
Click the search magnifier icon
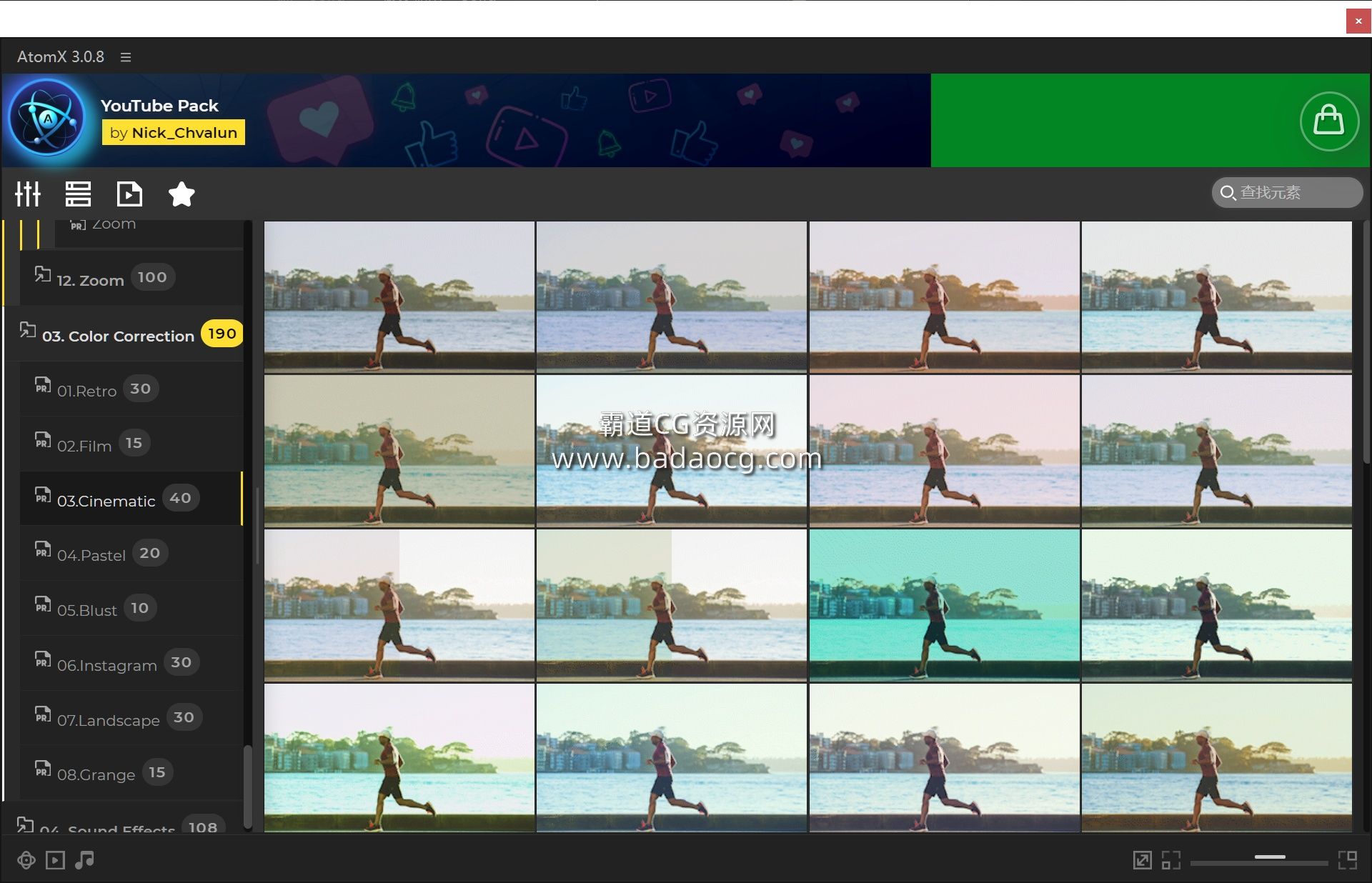[1228, 193]
